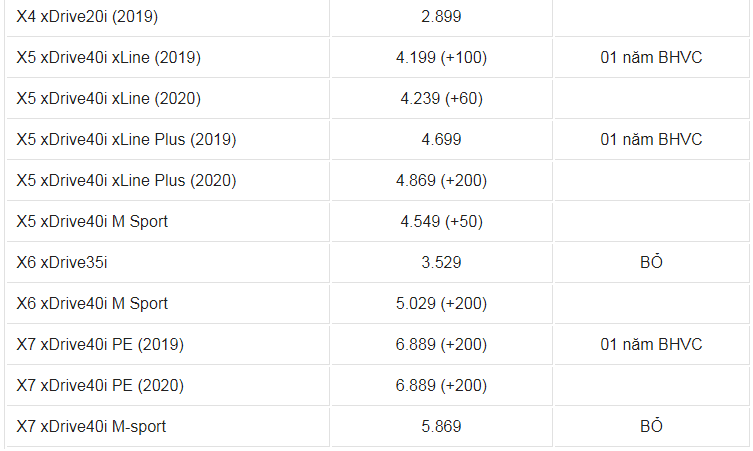Select X5 xDrive40i xLine (2019) row name
Image resolution: width=753 pixels, height=451 pixels.
click(x=109, y=58)
